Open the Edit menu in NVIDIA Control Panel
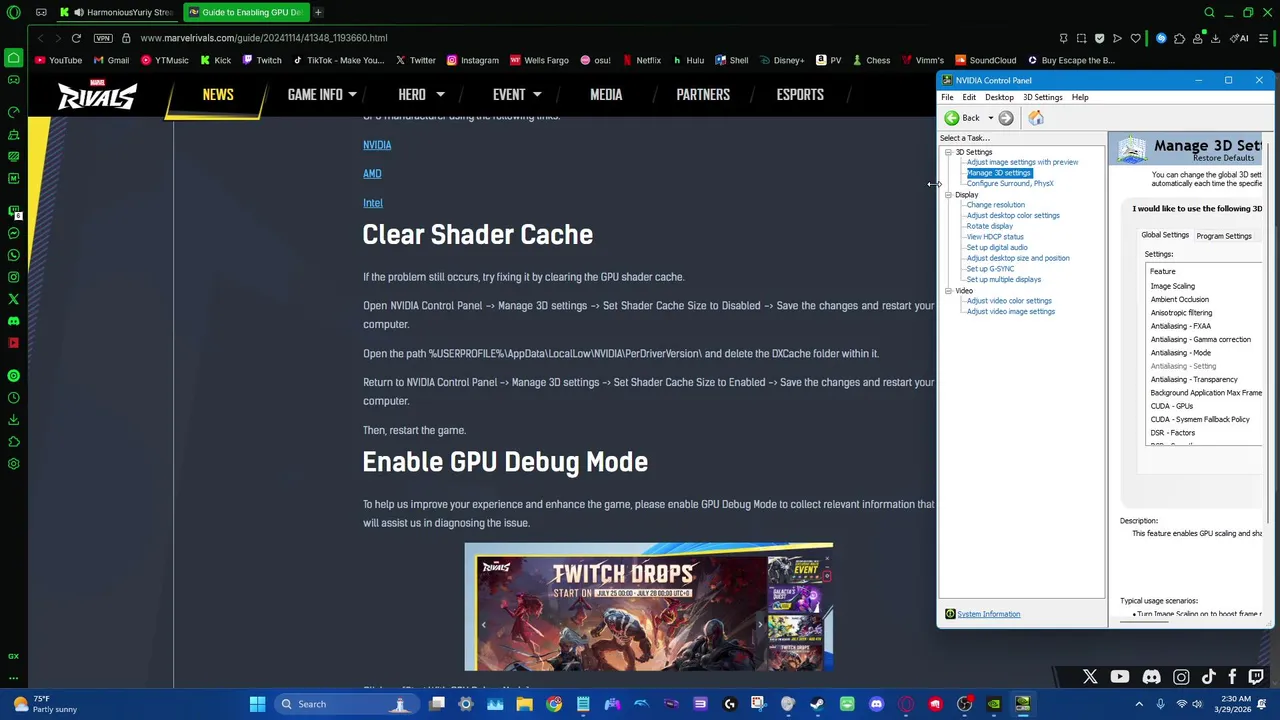Viewport: 1280px width, 720px height. [x=969, y=97]
